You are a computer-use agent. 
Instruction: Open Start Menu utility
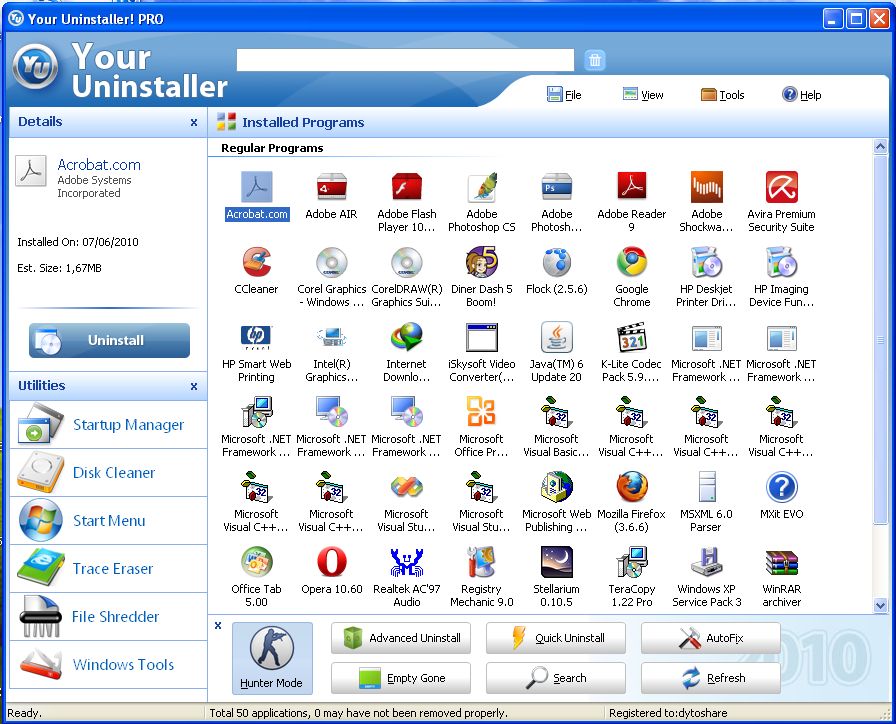109,521
